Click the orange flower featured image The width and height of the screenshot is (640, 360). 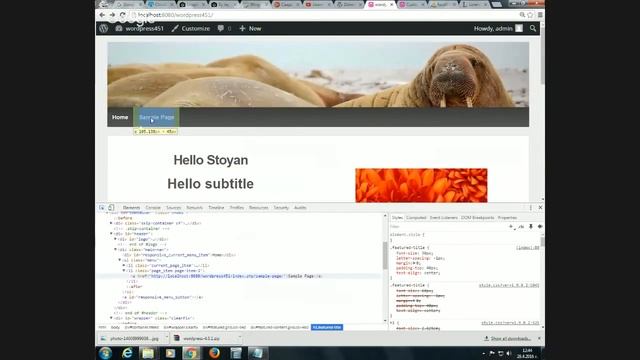[421, 185]
